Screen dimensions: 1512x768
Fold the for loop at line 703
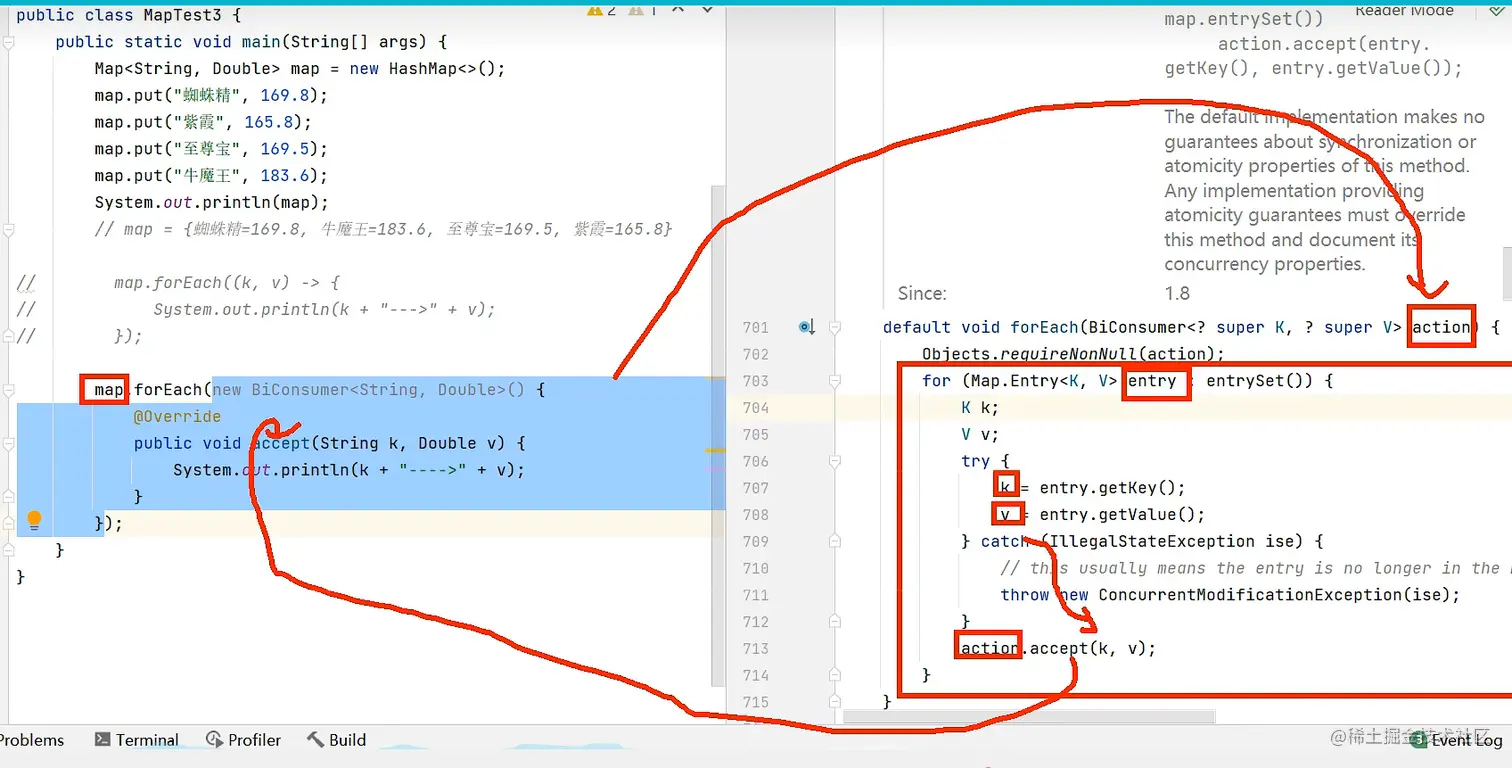(x=836, y=381)
